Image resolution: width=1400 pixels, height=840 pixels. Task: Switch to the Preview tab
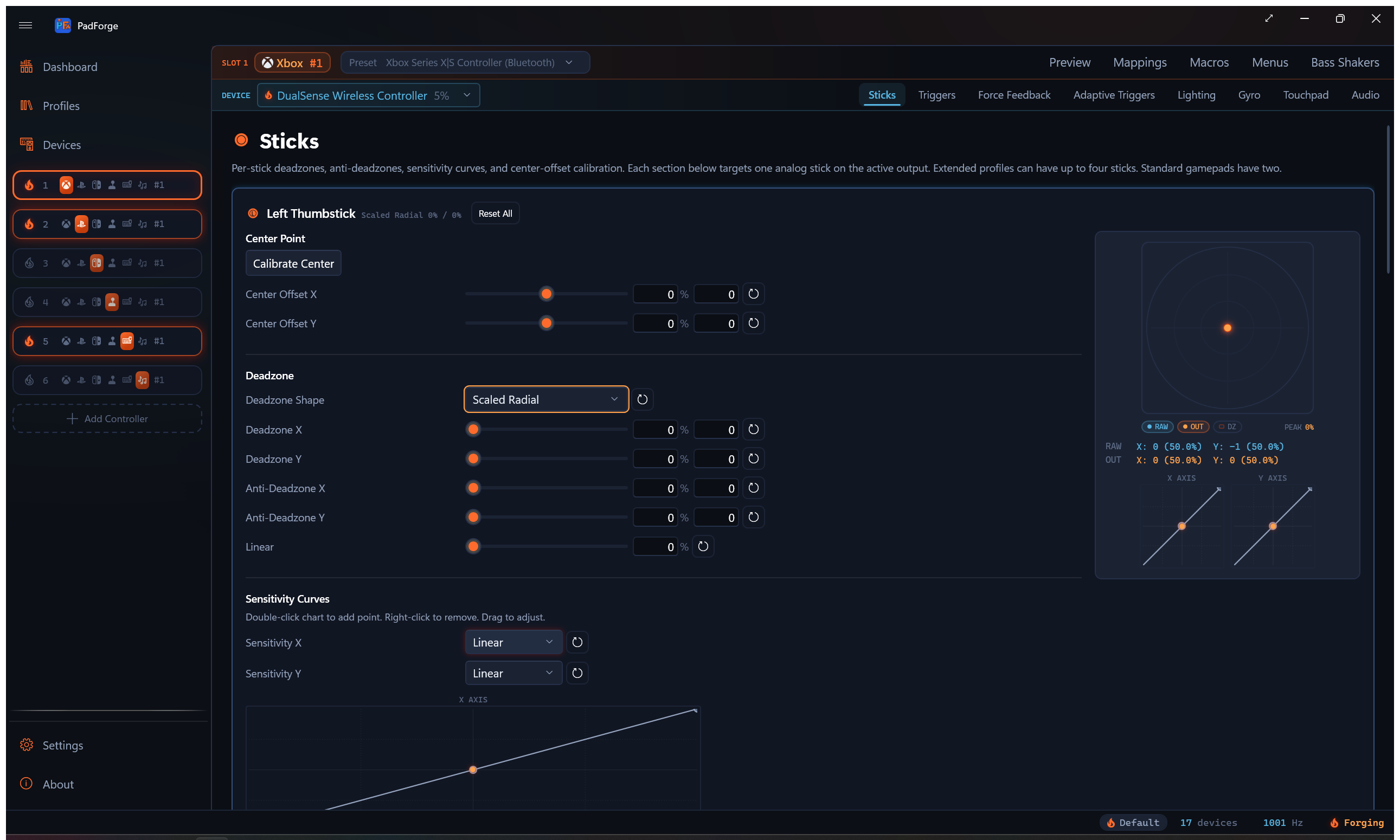pos(1069,63)
